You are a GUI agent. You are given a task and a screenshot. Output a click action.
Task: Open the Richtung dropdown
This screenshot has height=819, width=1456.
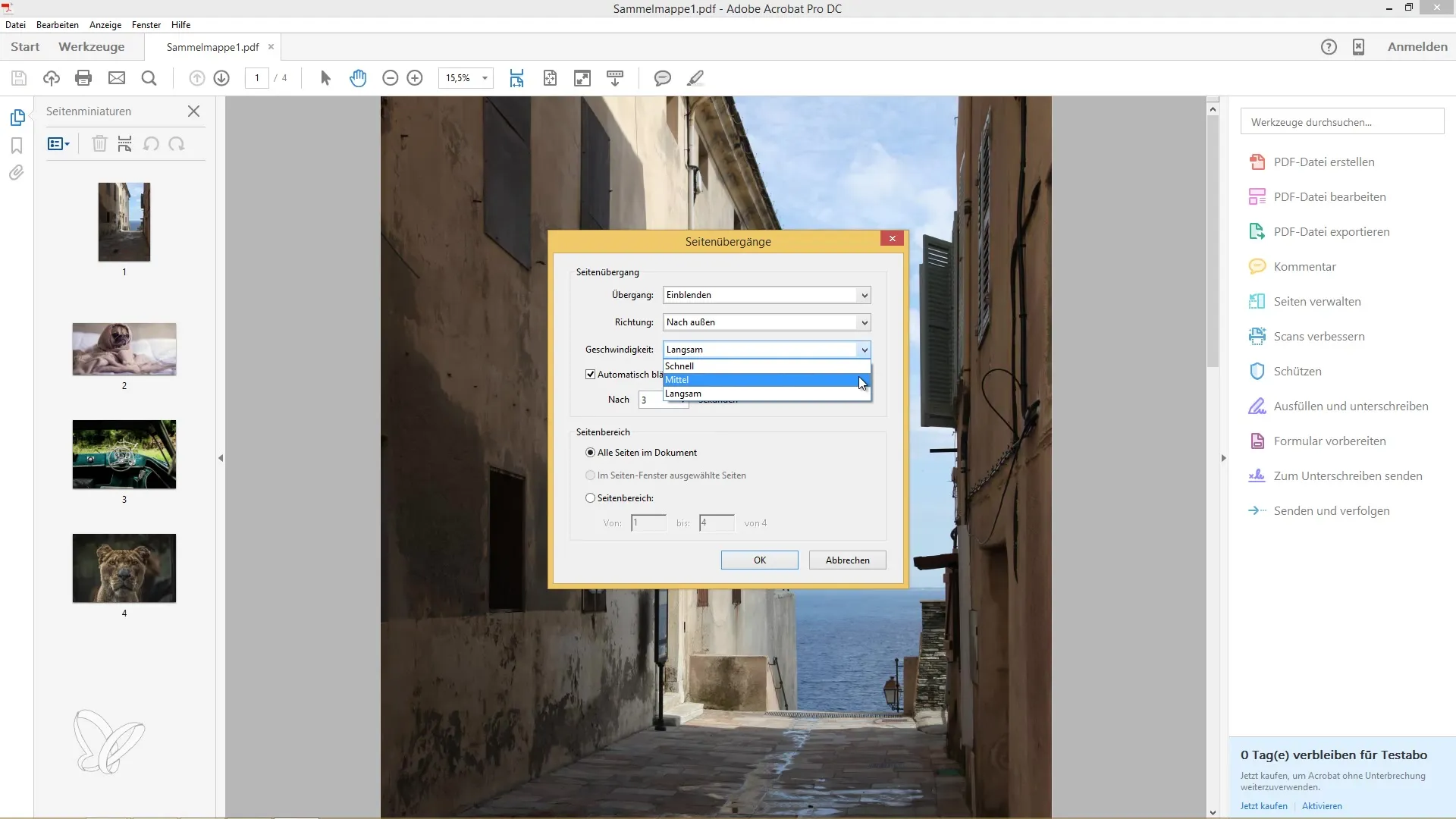(x=767, y=322)
